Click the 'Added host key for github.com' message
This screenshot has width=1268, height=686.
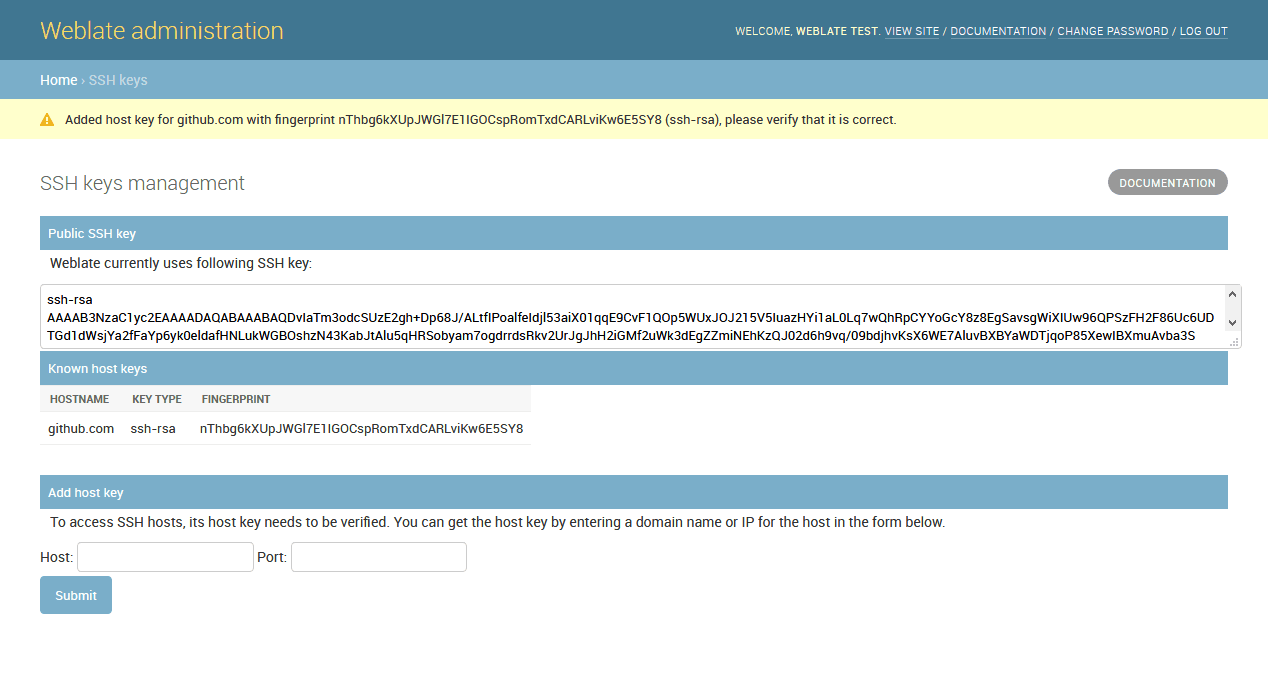(x=481, y=120)
